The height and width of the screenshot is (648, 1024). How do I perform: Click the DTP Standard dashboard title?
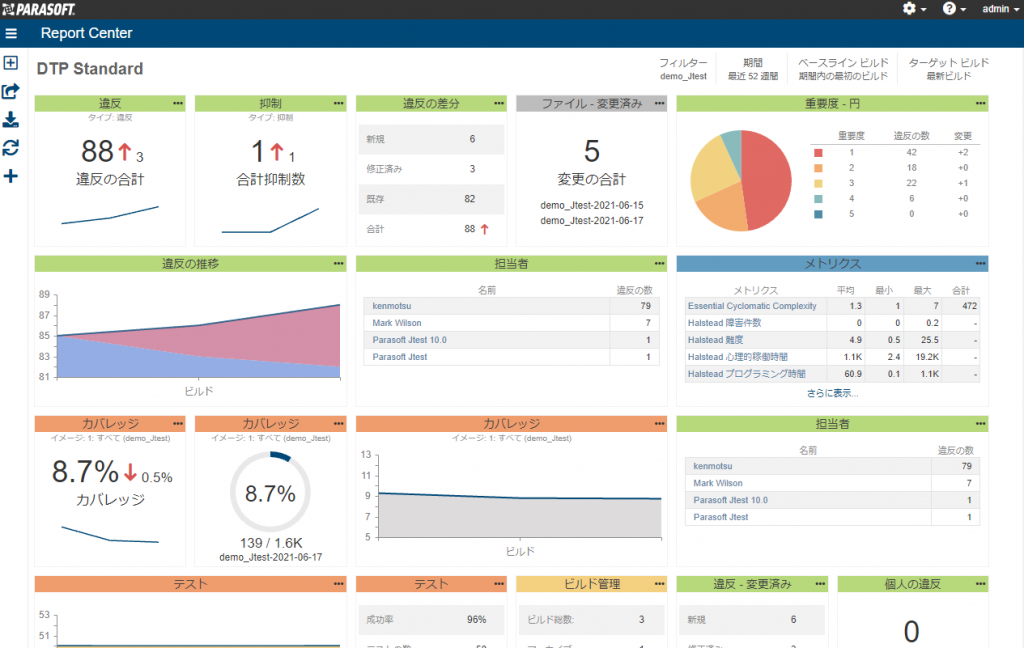pyautogui.click(x=89, y=69)
